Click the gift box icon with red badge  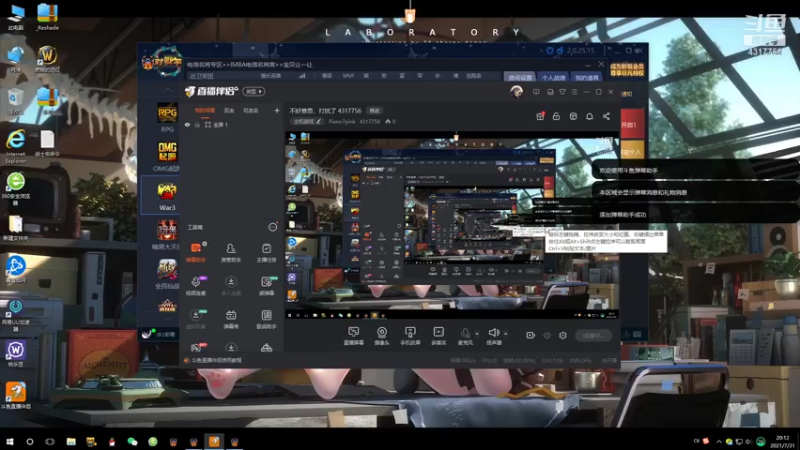pyautogui.click(x=540, y=116)
